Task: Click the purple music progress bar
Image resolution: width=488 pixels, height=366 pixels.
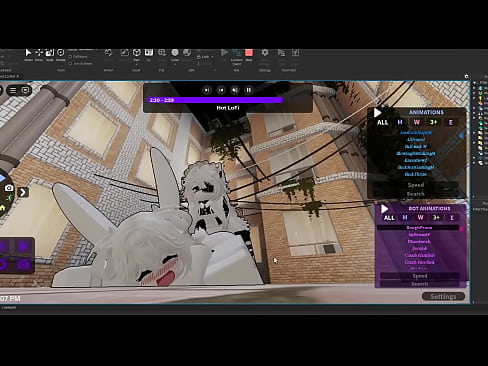Action: [x=215, y=100]
